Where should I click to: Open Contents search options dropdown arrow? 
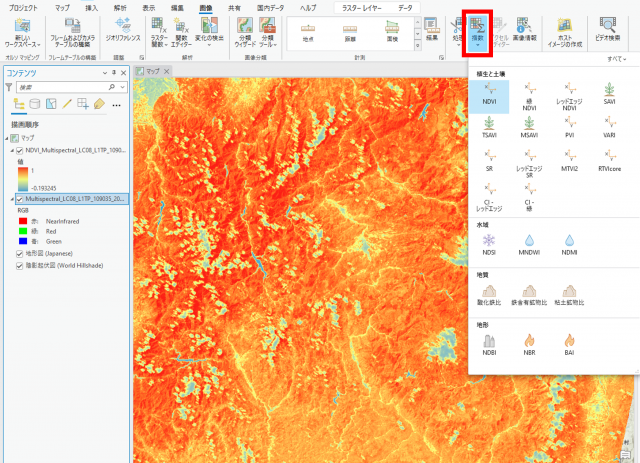pyautogui.click(x=122, y=87)
